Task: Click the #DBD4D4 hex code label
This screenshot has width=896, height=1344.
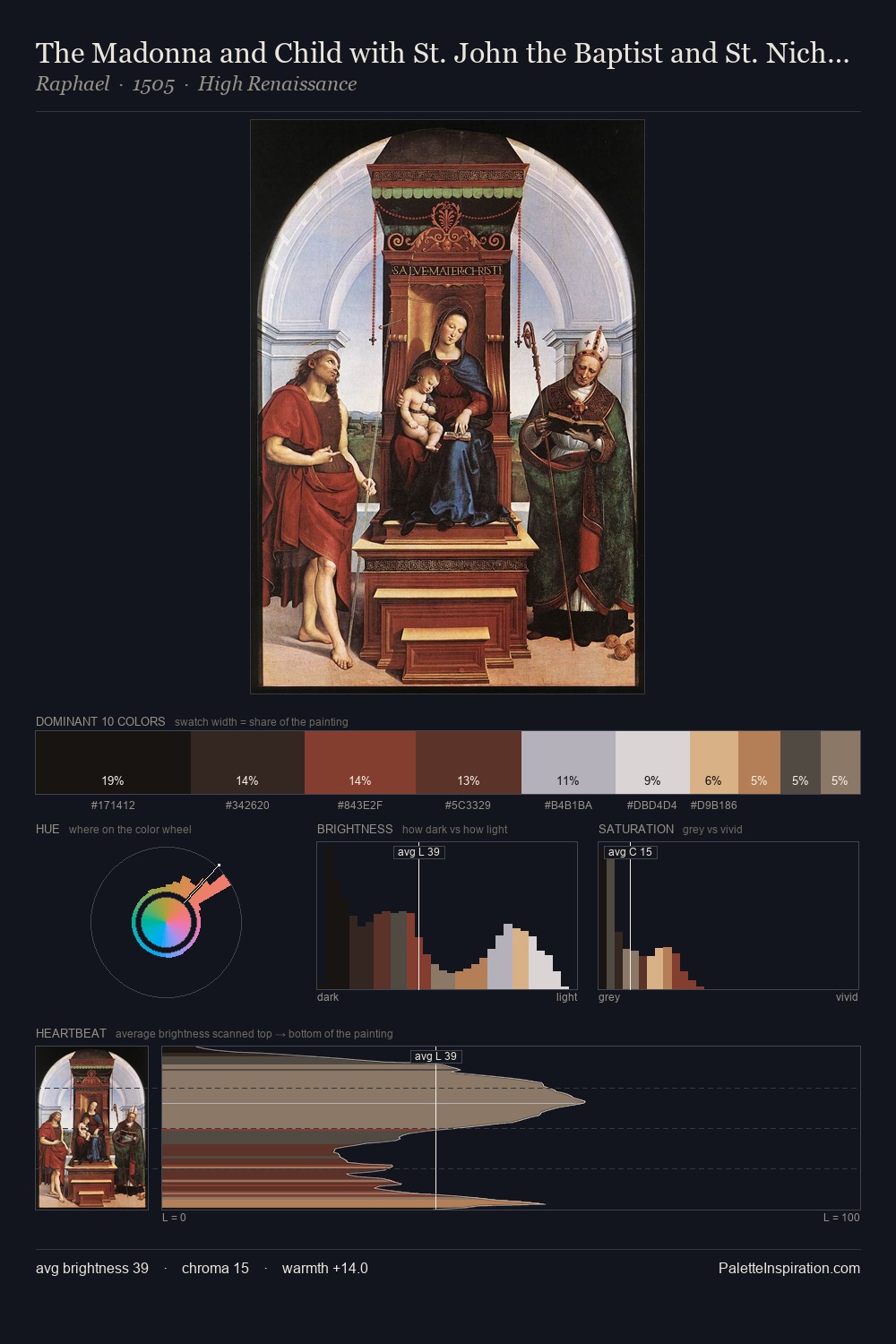Action: (x=651, y=806)
